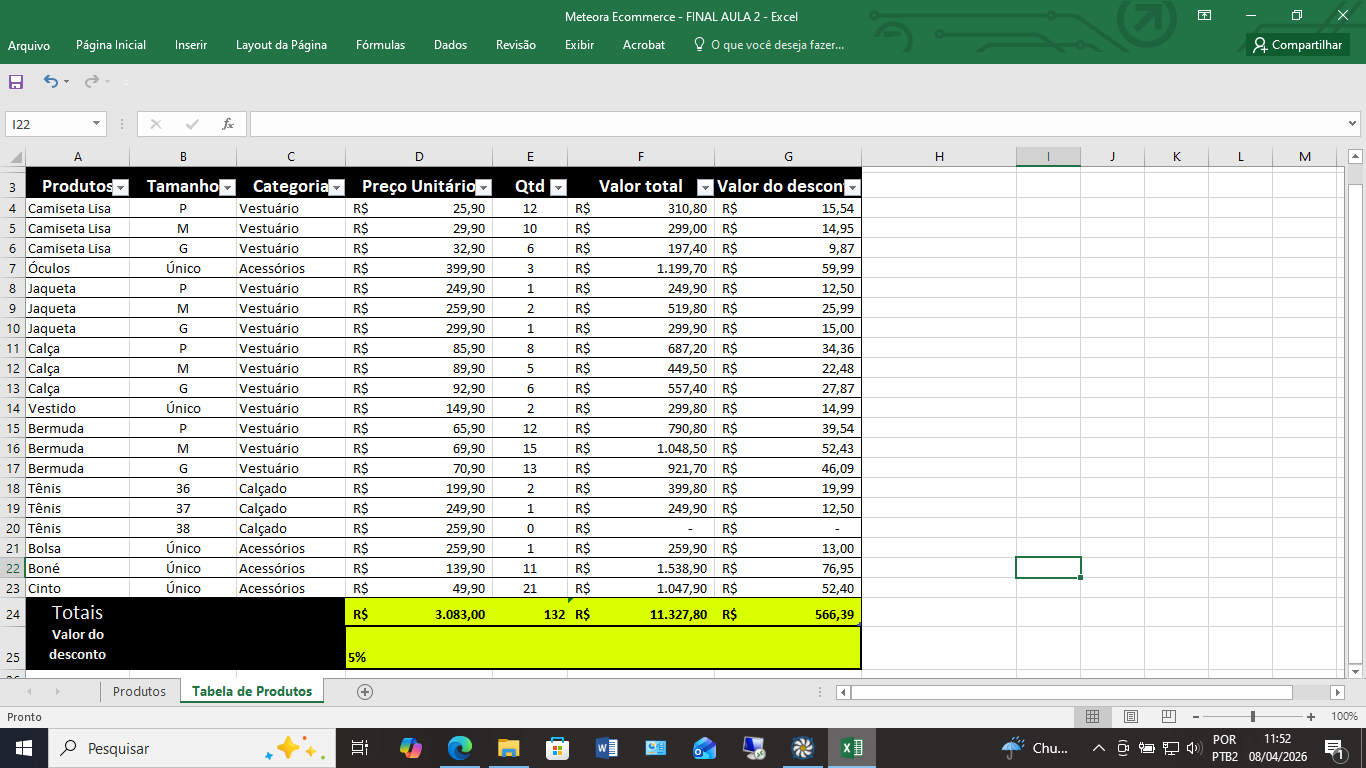This screenshot has height=768, width=1366.
Task: Open the Fórmulas ribbon tab
Action: click(380, 45)
